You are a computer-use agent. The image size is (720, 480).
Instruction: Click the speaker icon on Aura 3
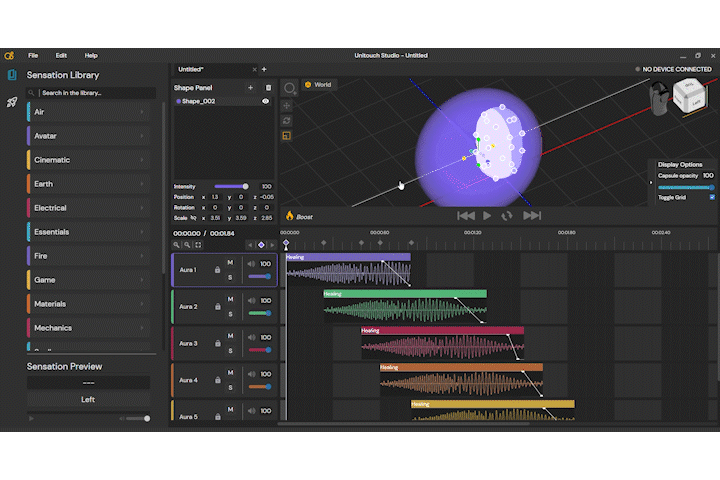point(251,337)
